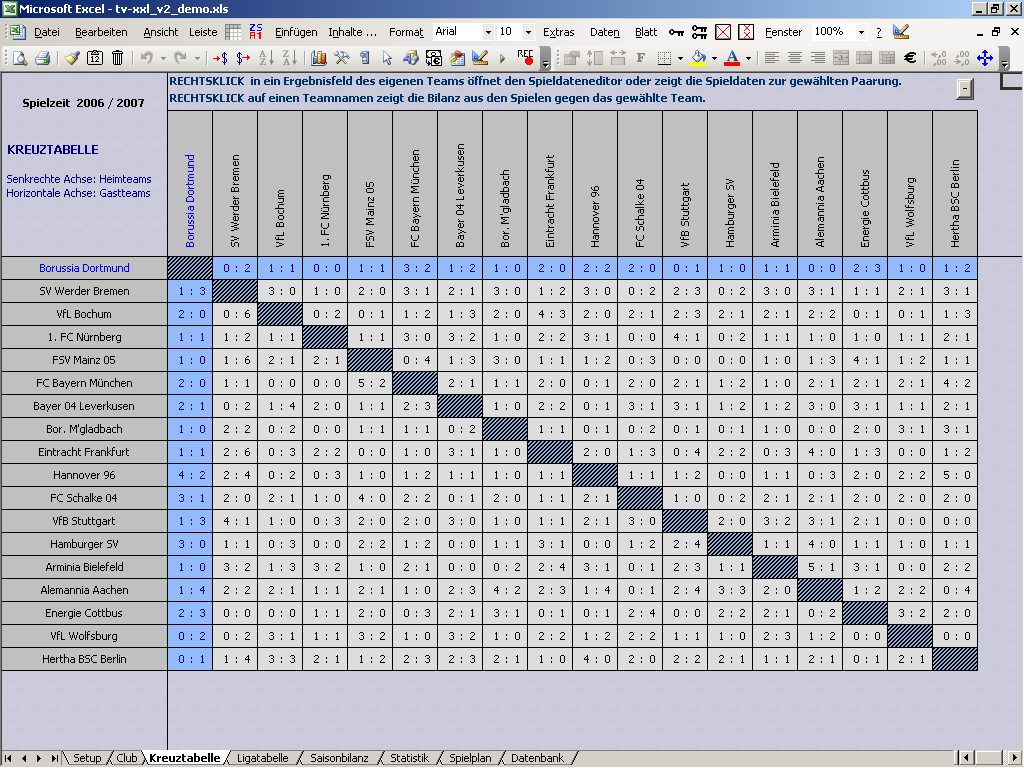
Task: Click the Euro currency format icon
Action: [x=910, y=58]
